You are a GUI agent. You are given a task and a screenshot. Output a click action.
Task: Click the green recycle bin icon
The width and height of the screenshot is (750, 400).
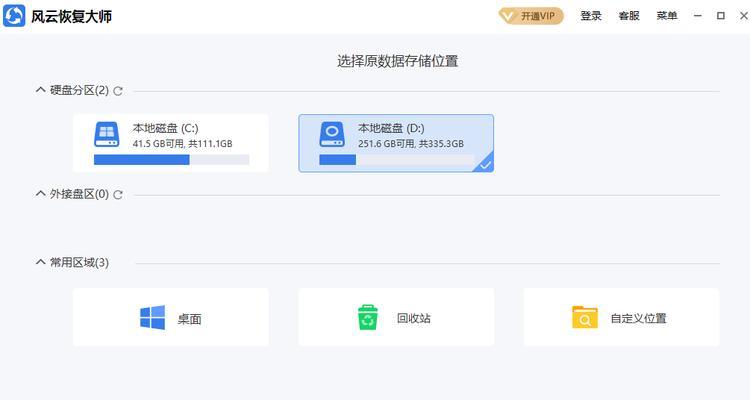click(x=368, y=317)
